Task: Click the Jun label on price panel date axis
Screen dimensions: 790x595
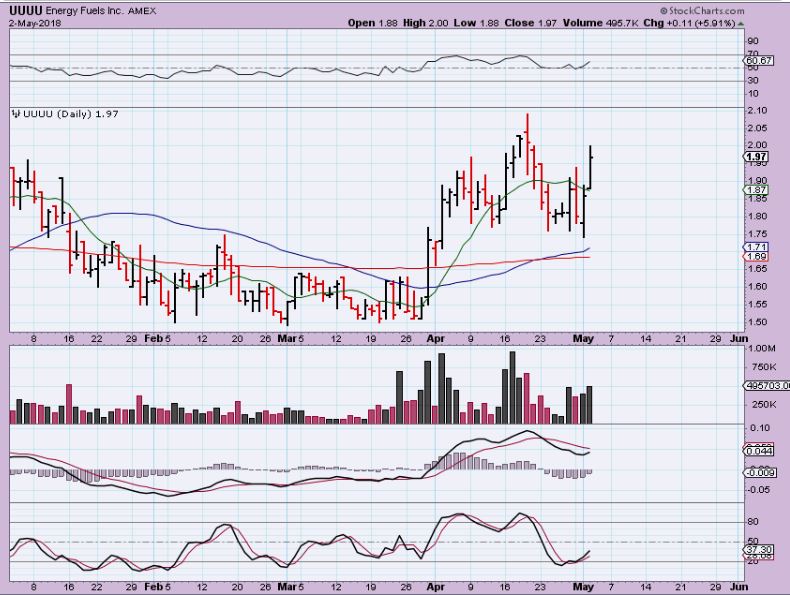Action: pyautogui.click(x=739, y=339)
